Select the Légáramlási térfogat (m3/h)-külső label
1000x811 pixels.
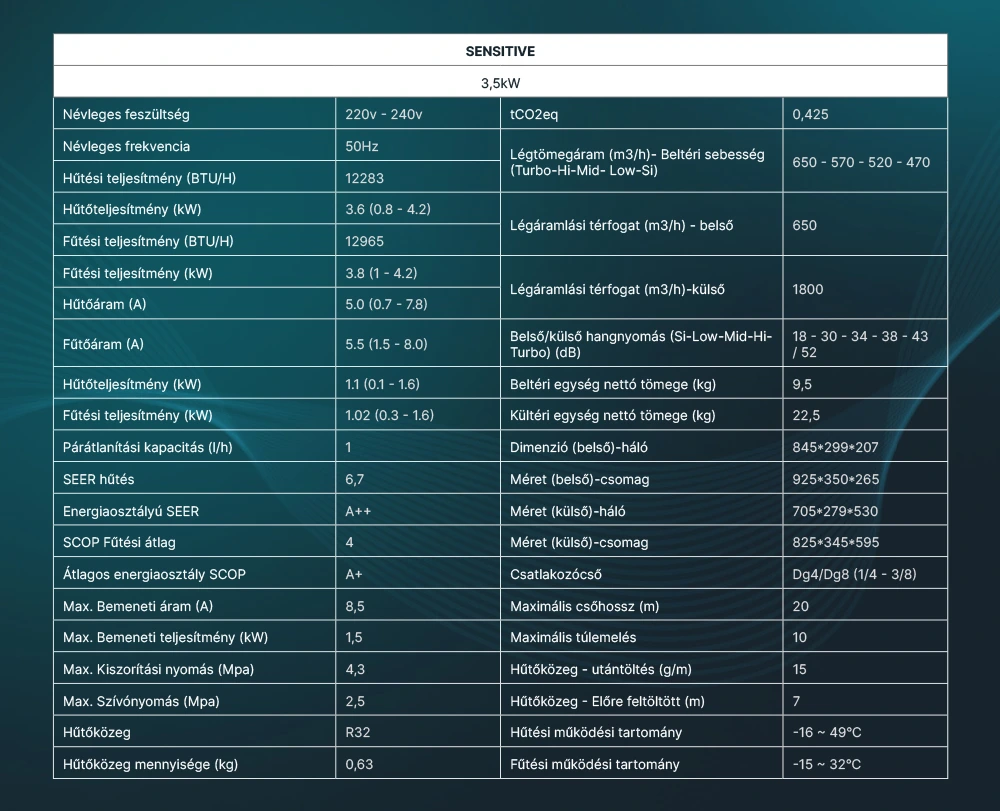(617, 289)
